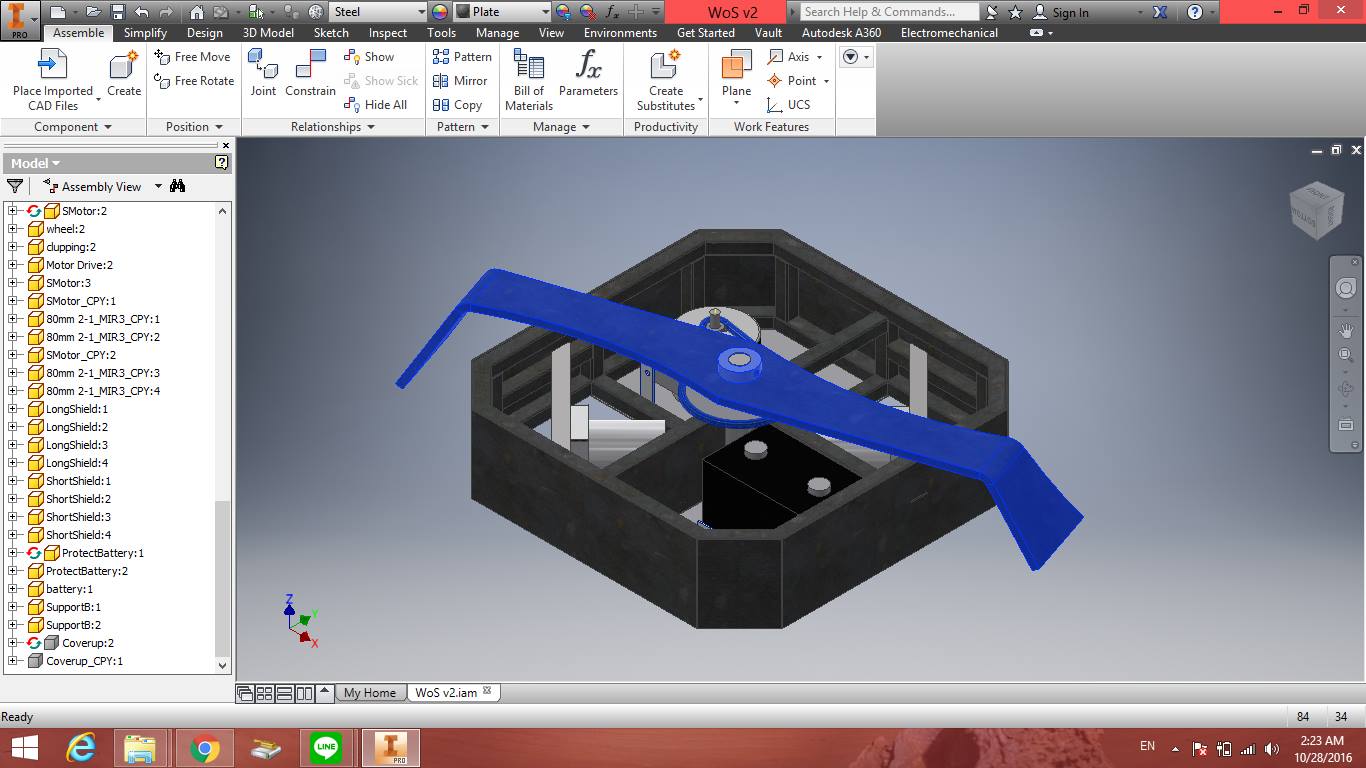1366x768 pixels.
Task: Select the Mirror components tool
Action: click(461, 81)
